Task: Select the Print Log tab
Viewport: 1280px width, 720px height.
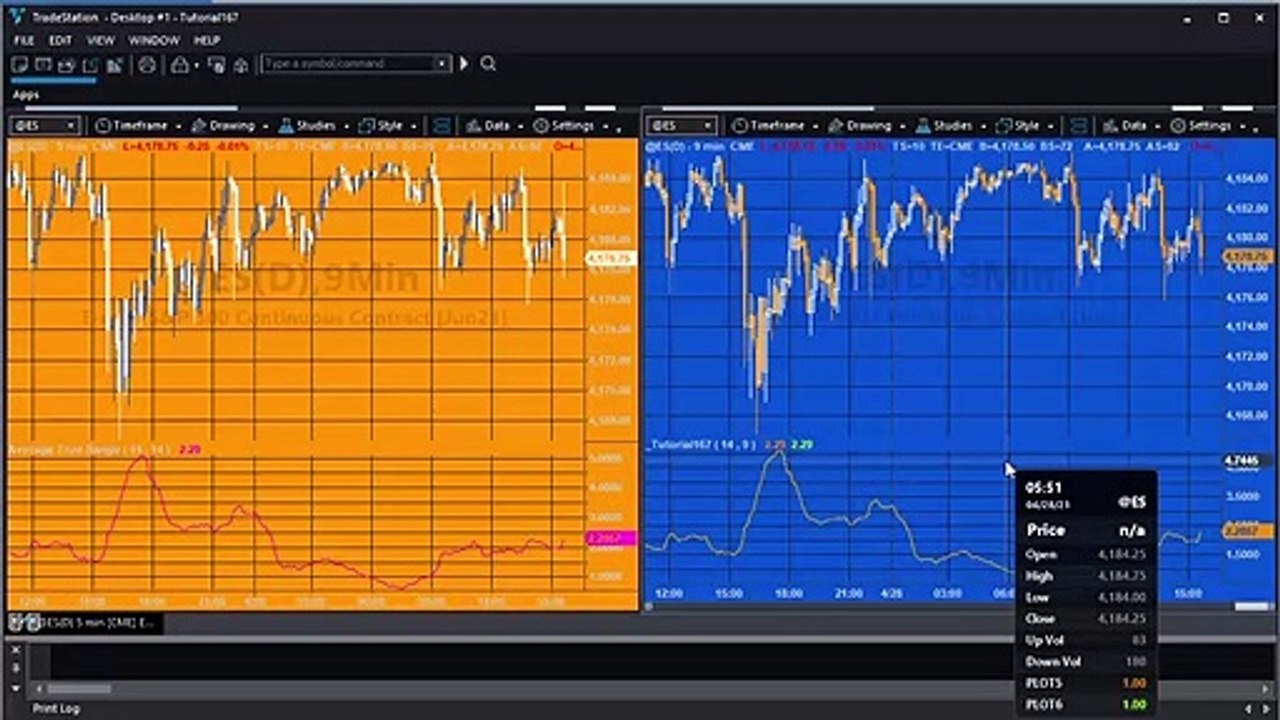Action: point(56,709)
